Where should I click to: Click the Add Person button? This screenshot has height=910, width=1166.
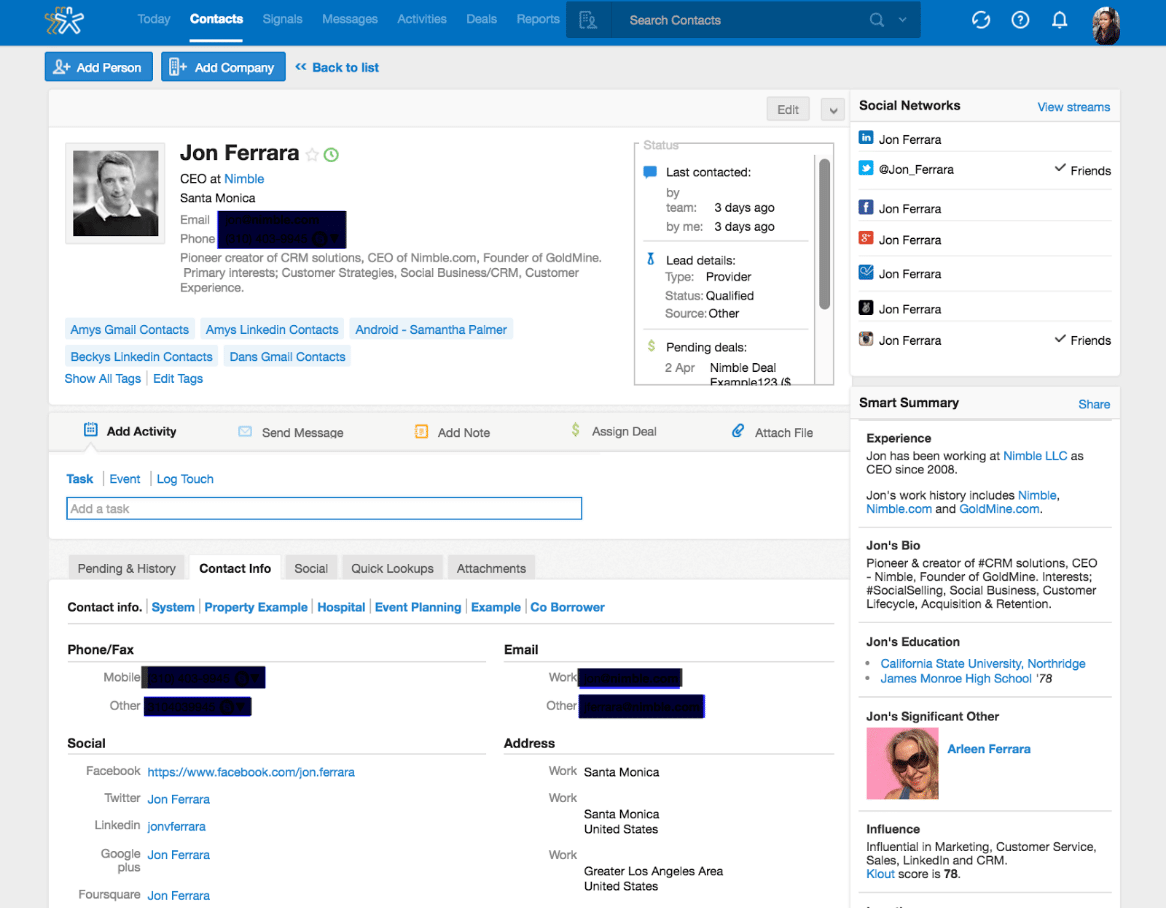tap(98, 67)
